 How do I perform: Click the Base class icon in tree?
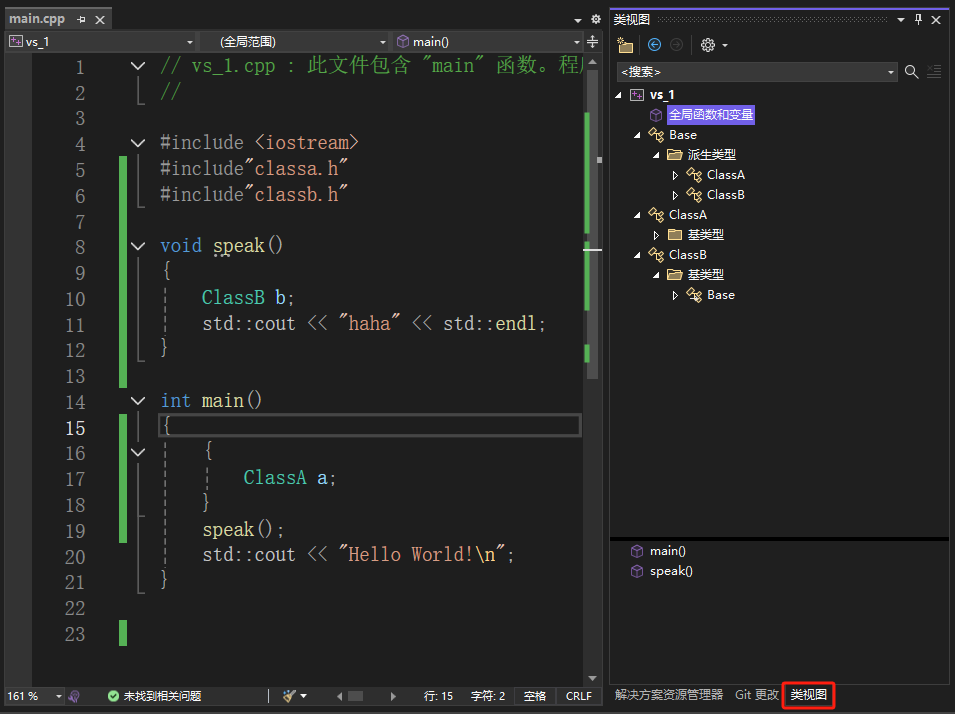point(656,135)
